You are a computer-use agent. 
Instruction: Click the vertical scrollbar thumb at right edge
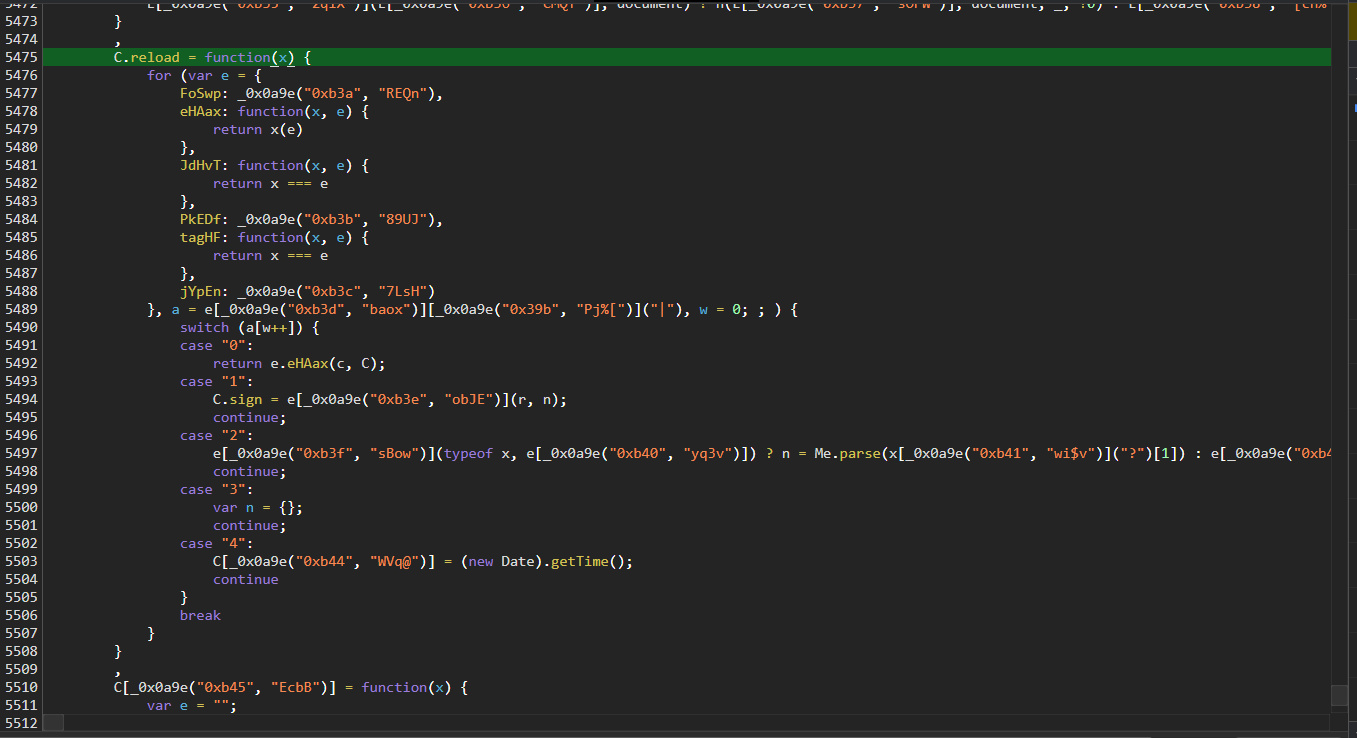[1339, 695]
